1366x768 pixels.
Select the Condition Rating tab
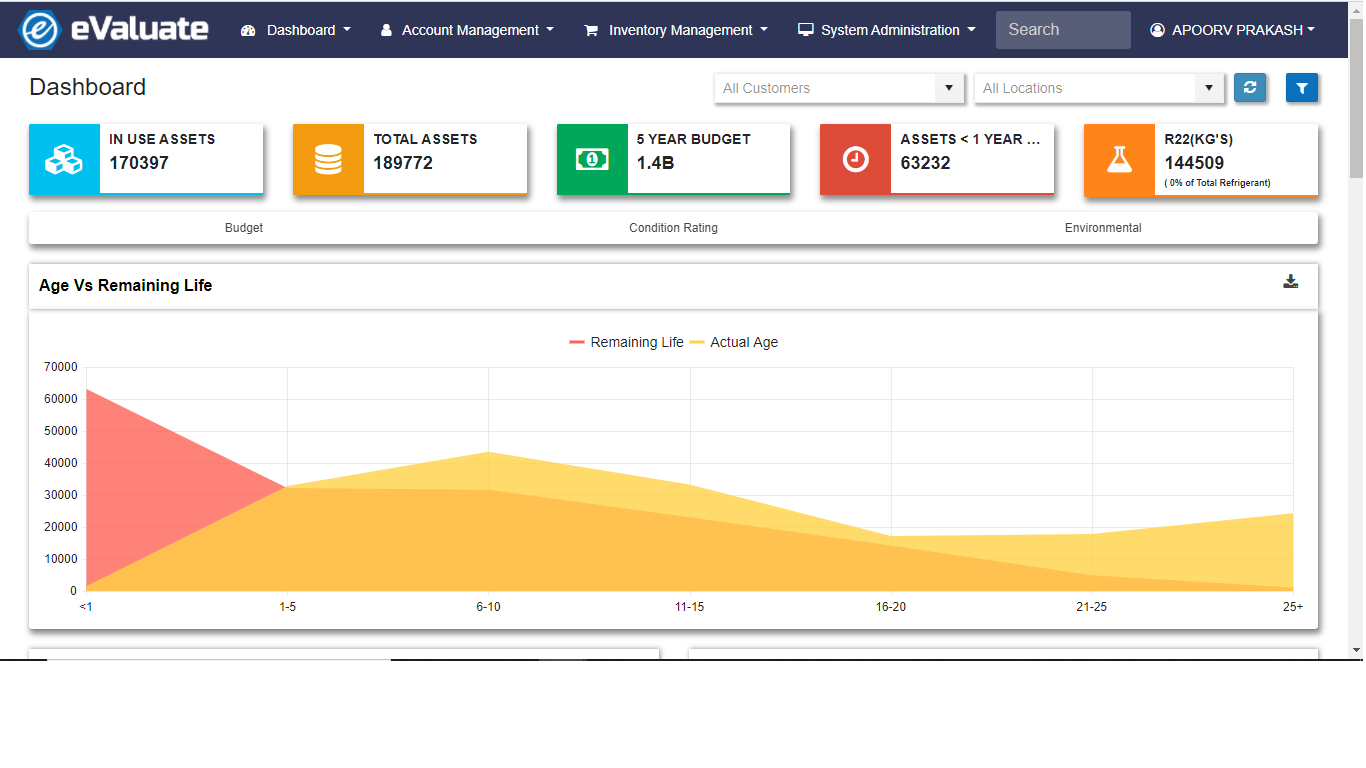point(673,228)
